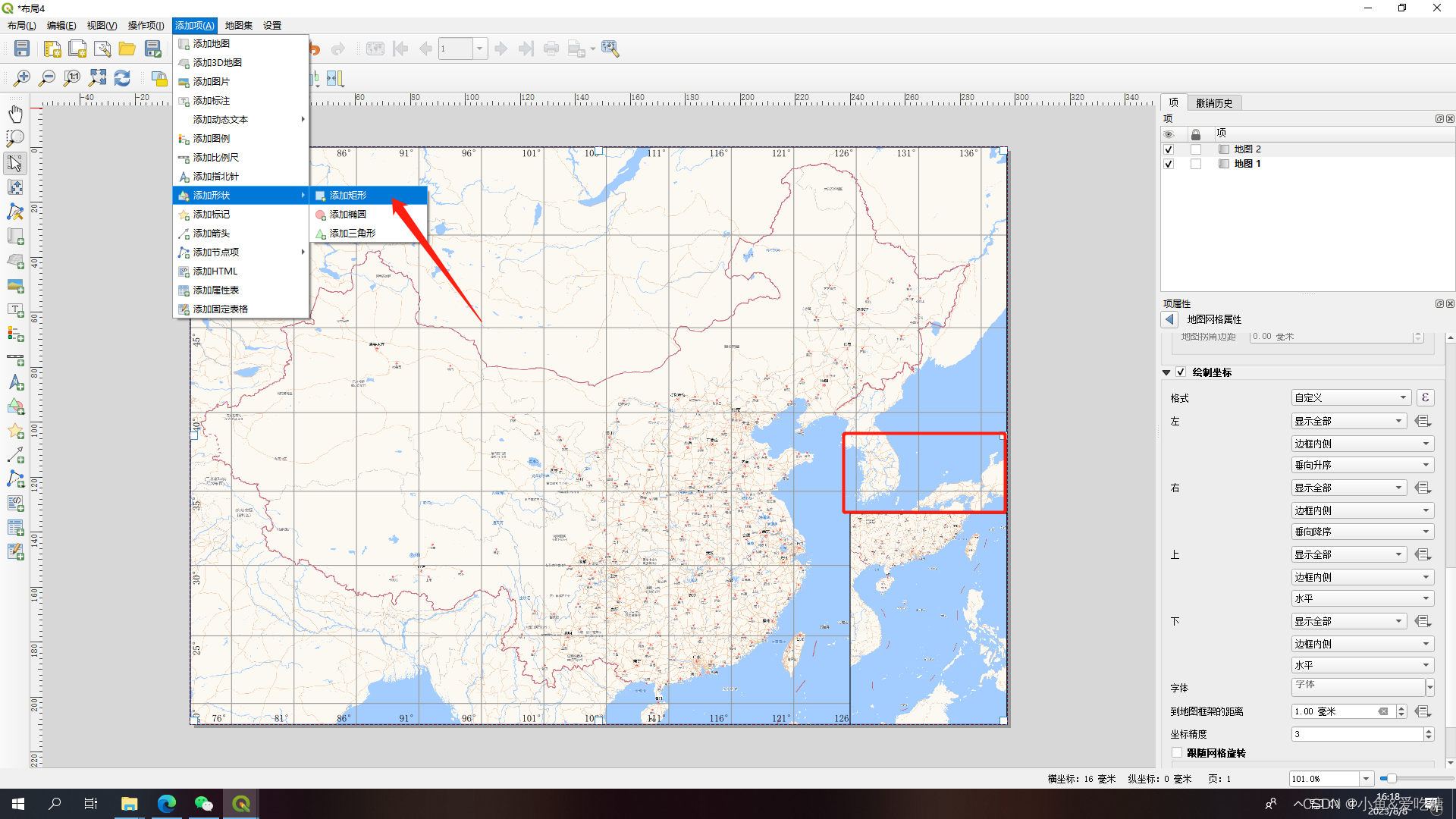Click the Zoom to 100% icon
Image resolution: width=1456 pixels, height=819 pixels.
[x=72, y=78]
